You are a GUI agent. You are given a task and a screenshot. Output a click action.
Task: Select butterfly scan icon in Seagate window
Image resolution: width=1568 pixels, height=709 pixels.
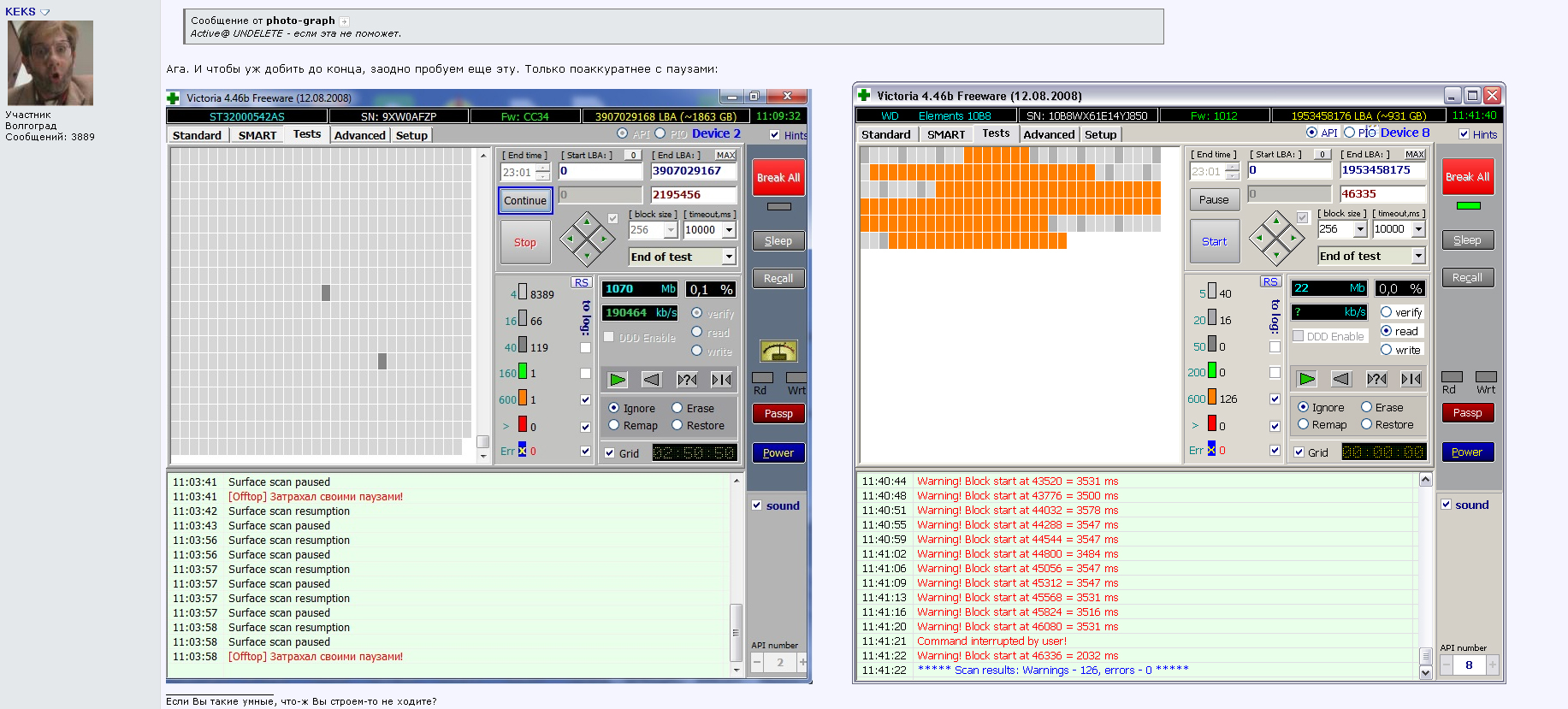pos(721,380)
